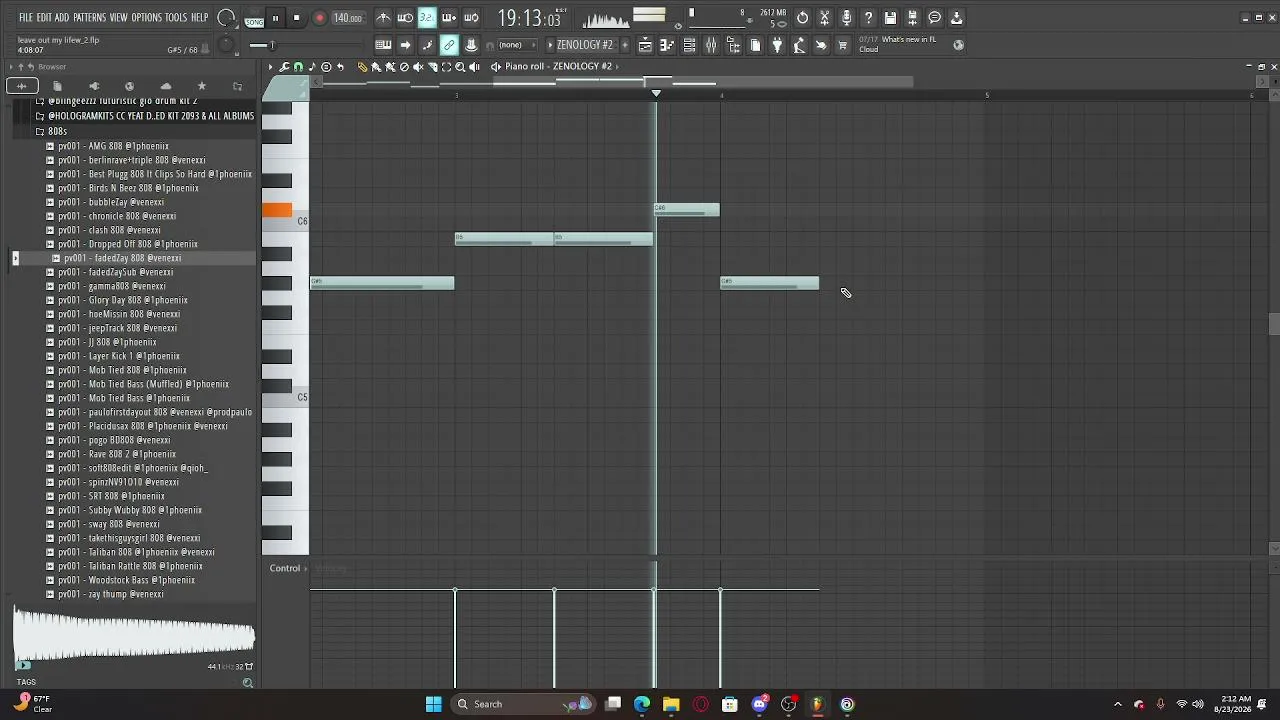Open the OPTIONS menu

click(147, 18)
